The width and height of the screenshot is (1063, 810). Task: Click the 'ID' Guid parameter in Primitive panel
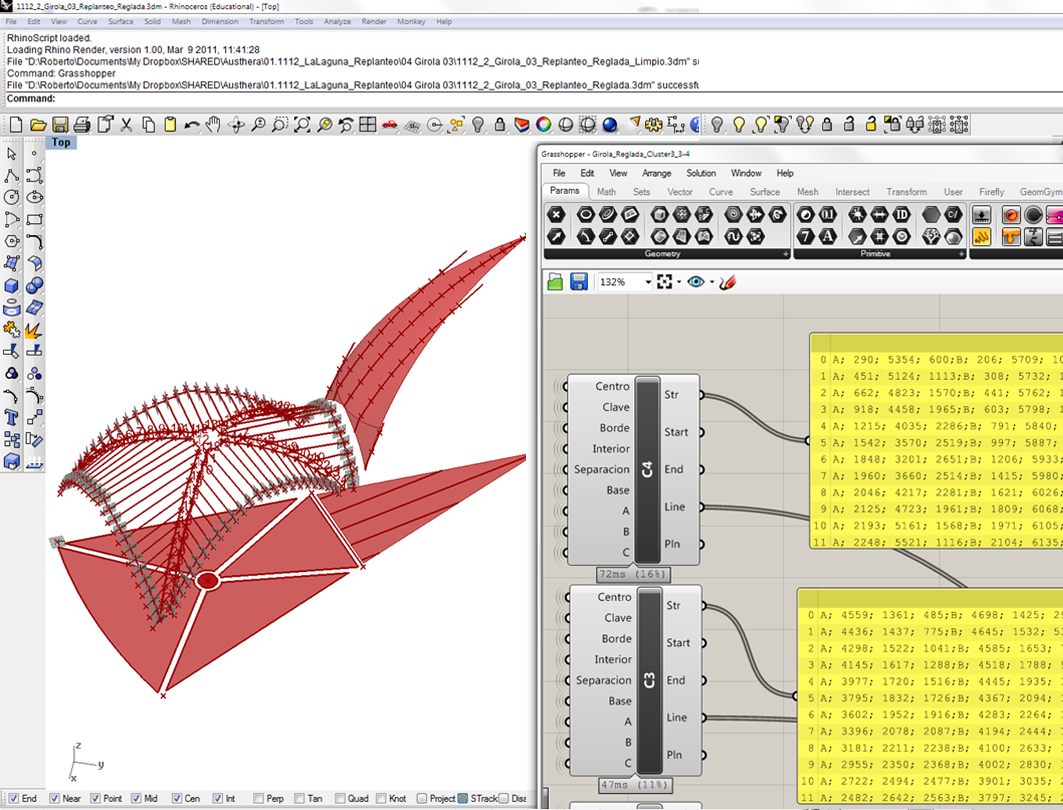(x=902, y=215)
